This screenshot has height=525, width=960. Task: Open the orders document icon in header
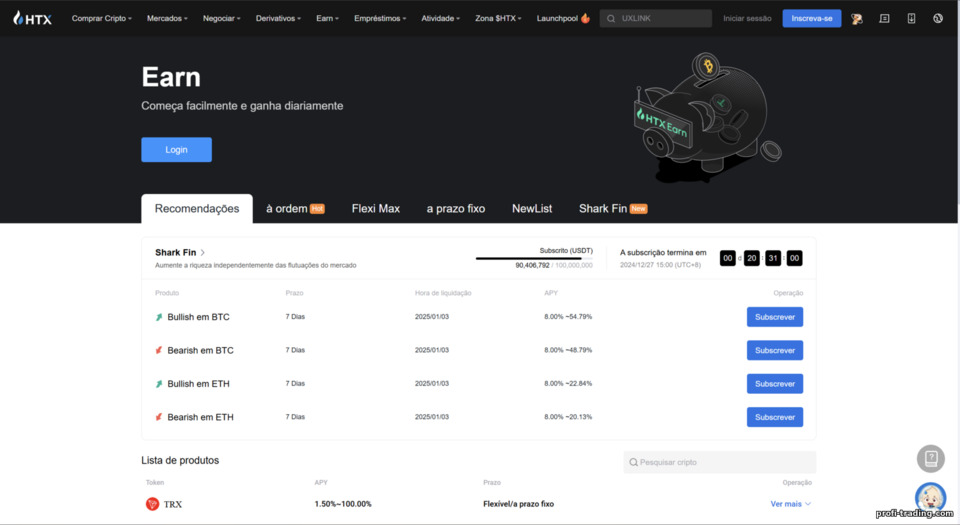[x=884, y=18]
